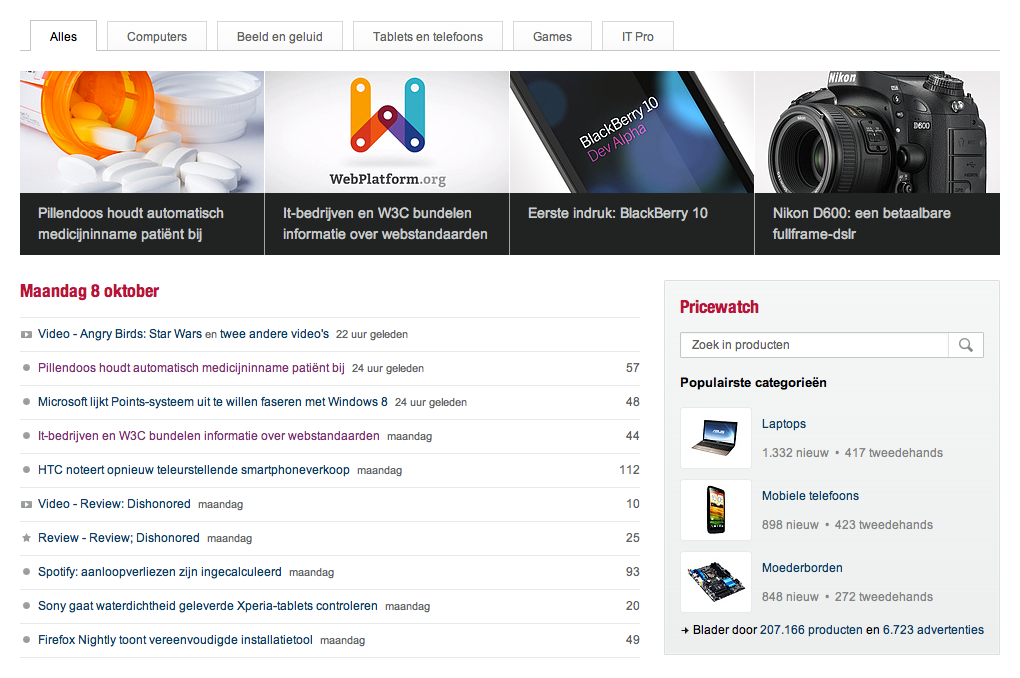Click the star icon beside Review; Dishonored
This screenshot has width=1020, height=678.
(x=26, y=538)
